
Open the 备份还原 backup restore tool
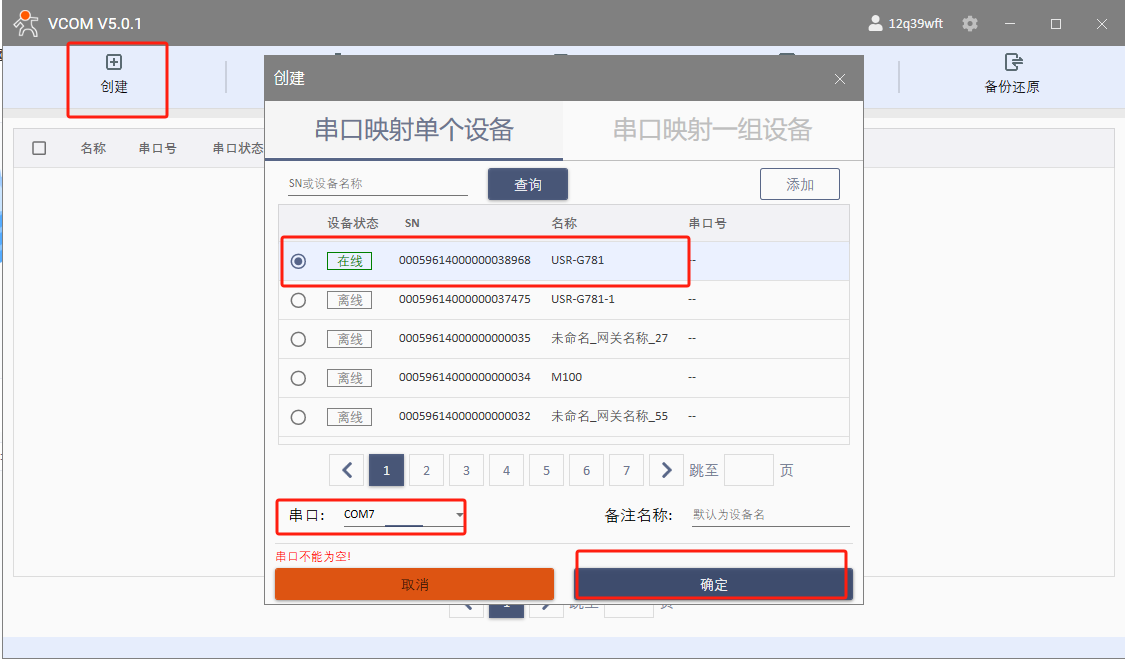1012,73
